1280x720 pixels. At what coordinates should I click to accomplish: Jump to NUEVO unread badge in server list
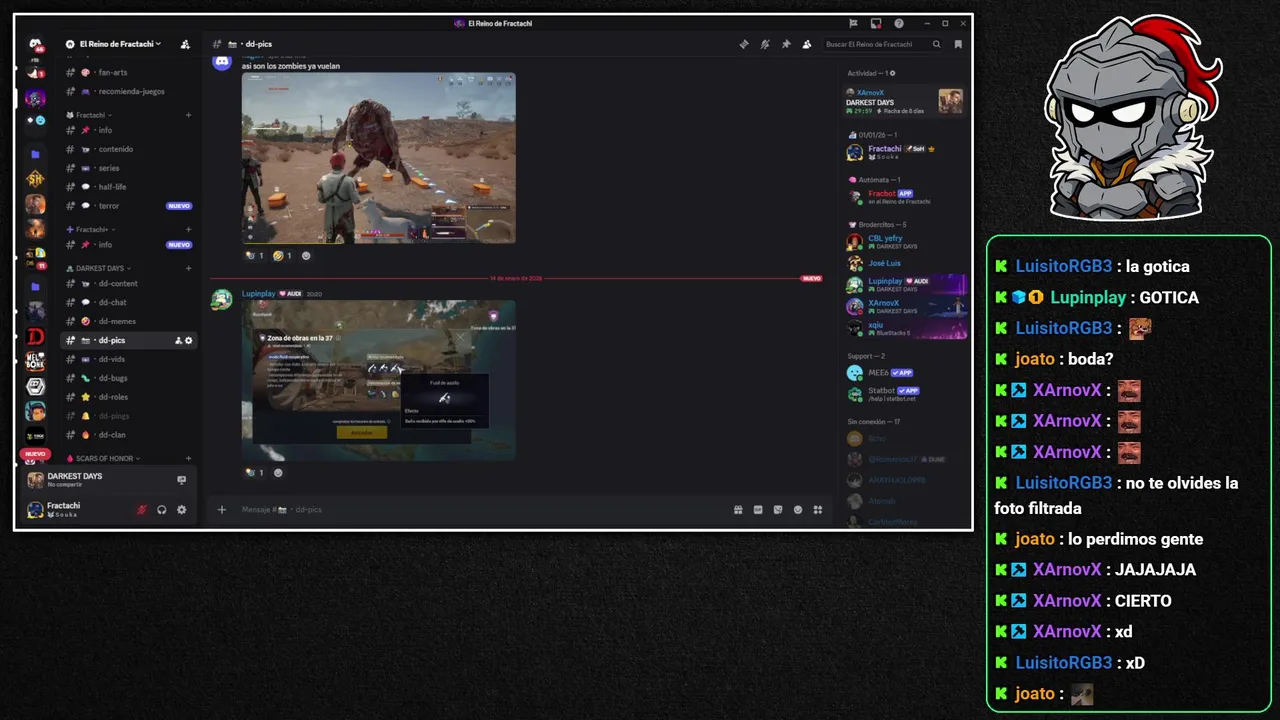[35, 454]
